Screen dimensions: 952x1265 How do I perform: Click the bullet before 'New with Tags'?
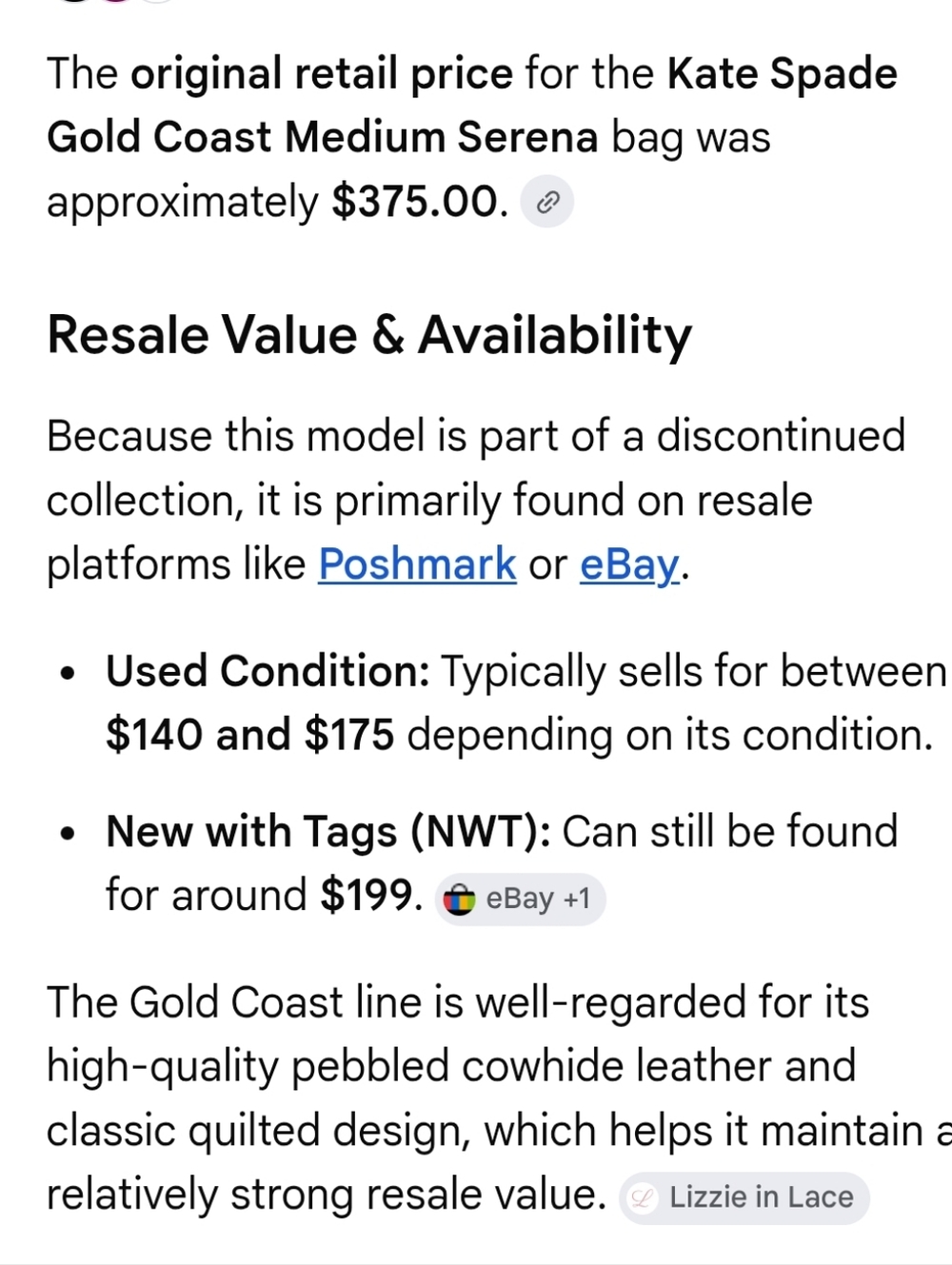67,835
